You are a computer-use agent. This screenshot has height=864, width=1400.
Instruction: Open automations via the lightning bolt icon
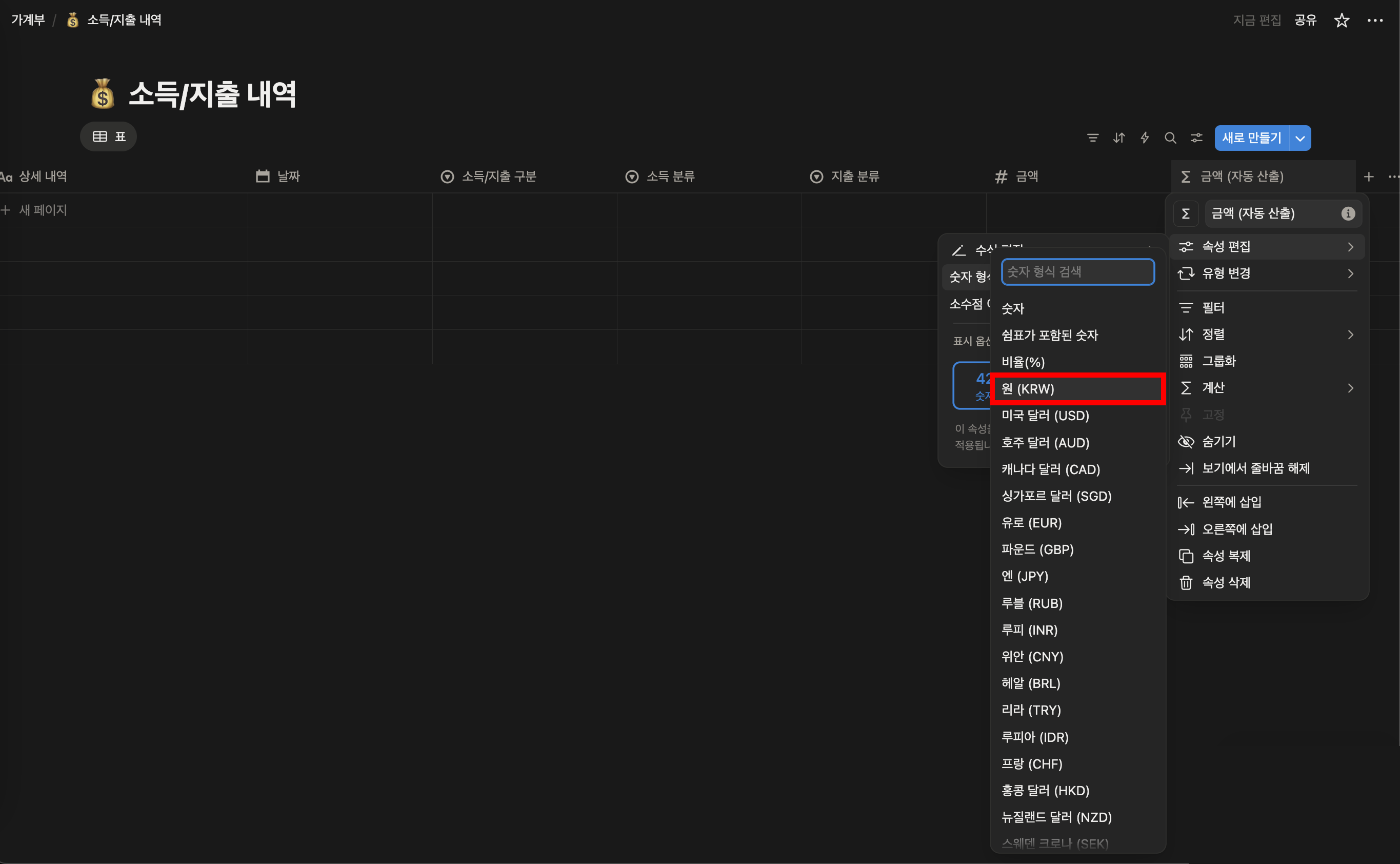(1144, 138)
